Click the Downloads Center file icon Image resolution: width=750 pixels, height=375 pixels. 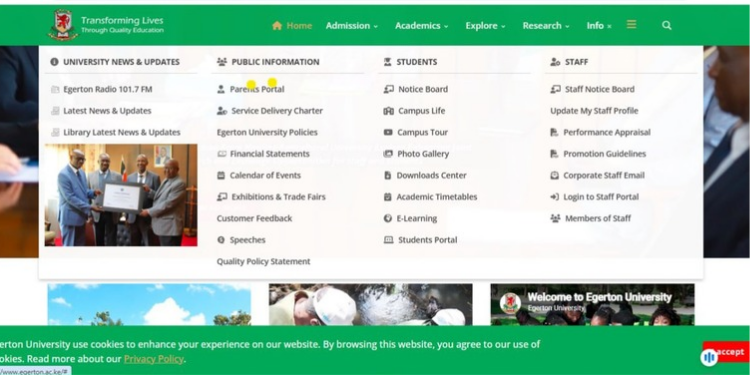pos(387,176)
